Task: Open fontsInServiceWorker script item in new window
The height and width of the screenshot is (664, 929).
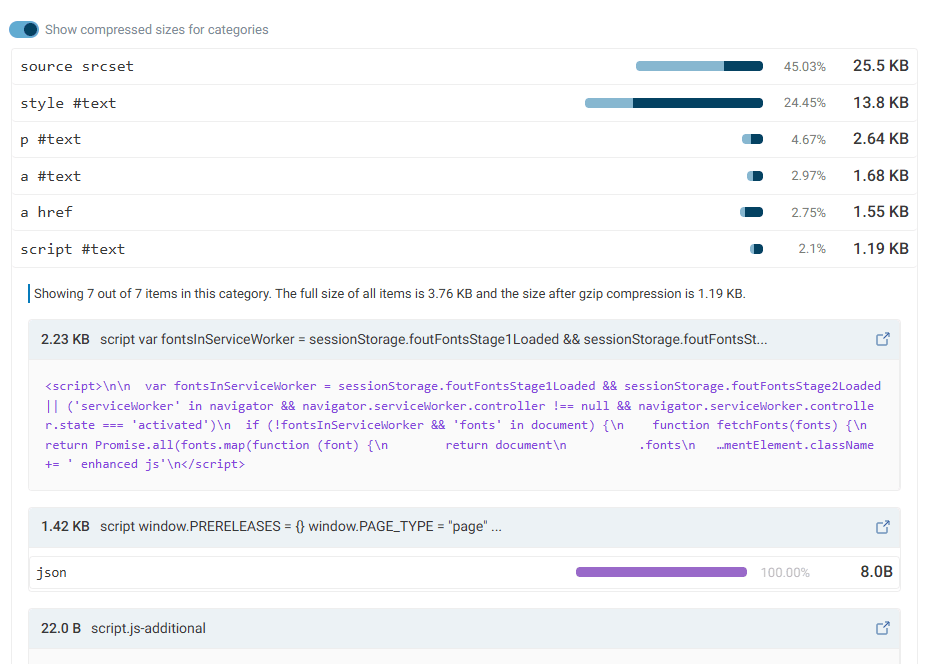Action: (x=882, y=339)
